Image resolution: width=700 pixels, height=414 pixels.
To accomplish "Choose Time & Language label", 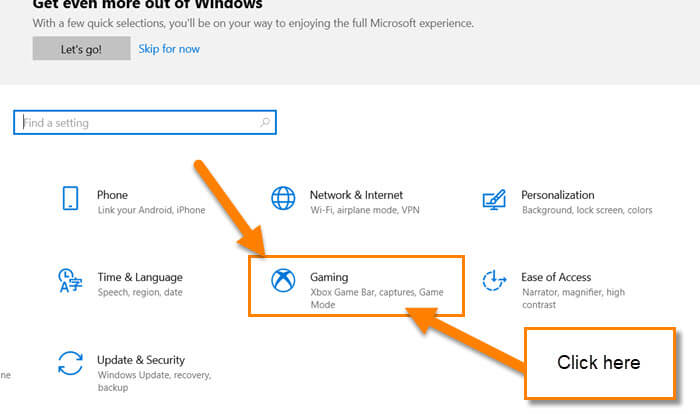I will coord(140,277).
